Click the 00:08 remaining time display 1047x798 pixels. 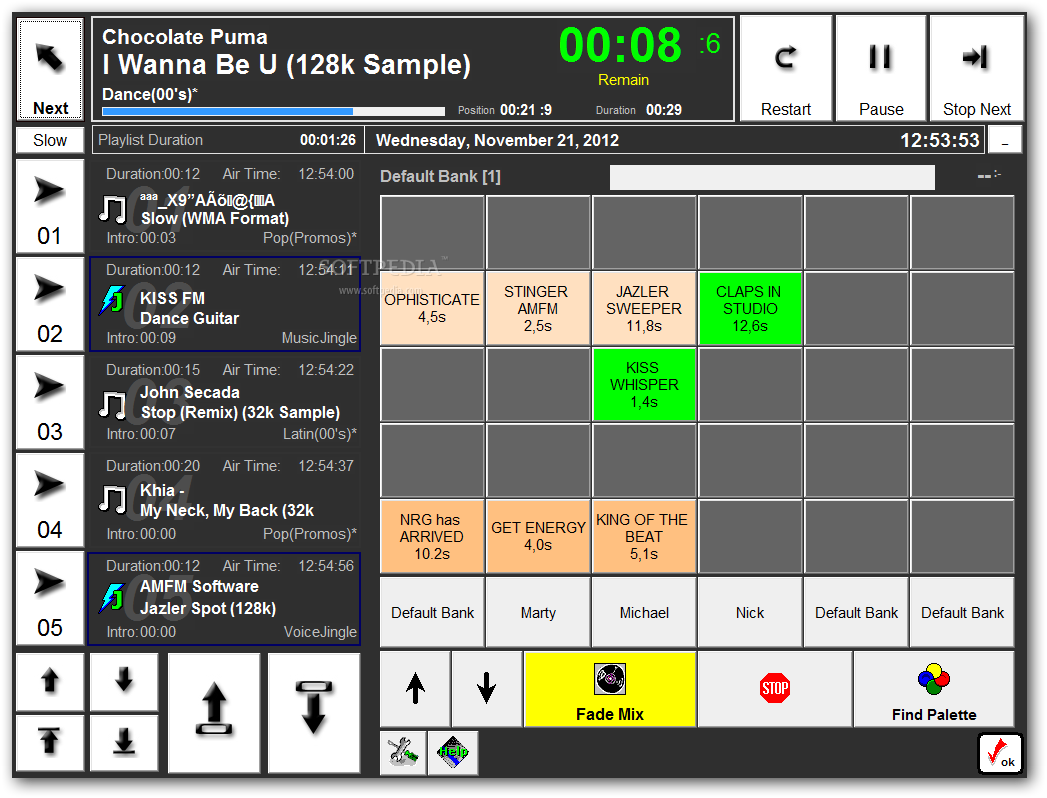[x=620, y=45]
